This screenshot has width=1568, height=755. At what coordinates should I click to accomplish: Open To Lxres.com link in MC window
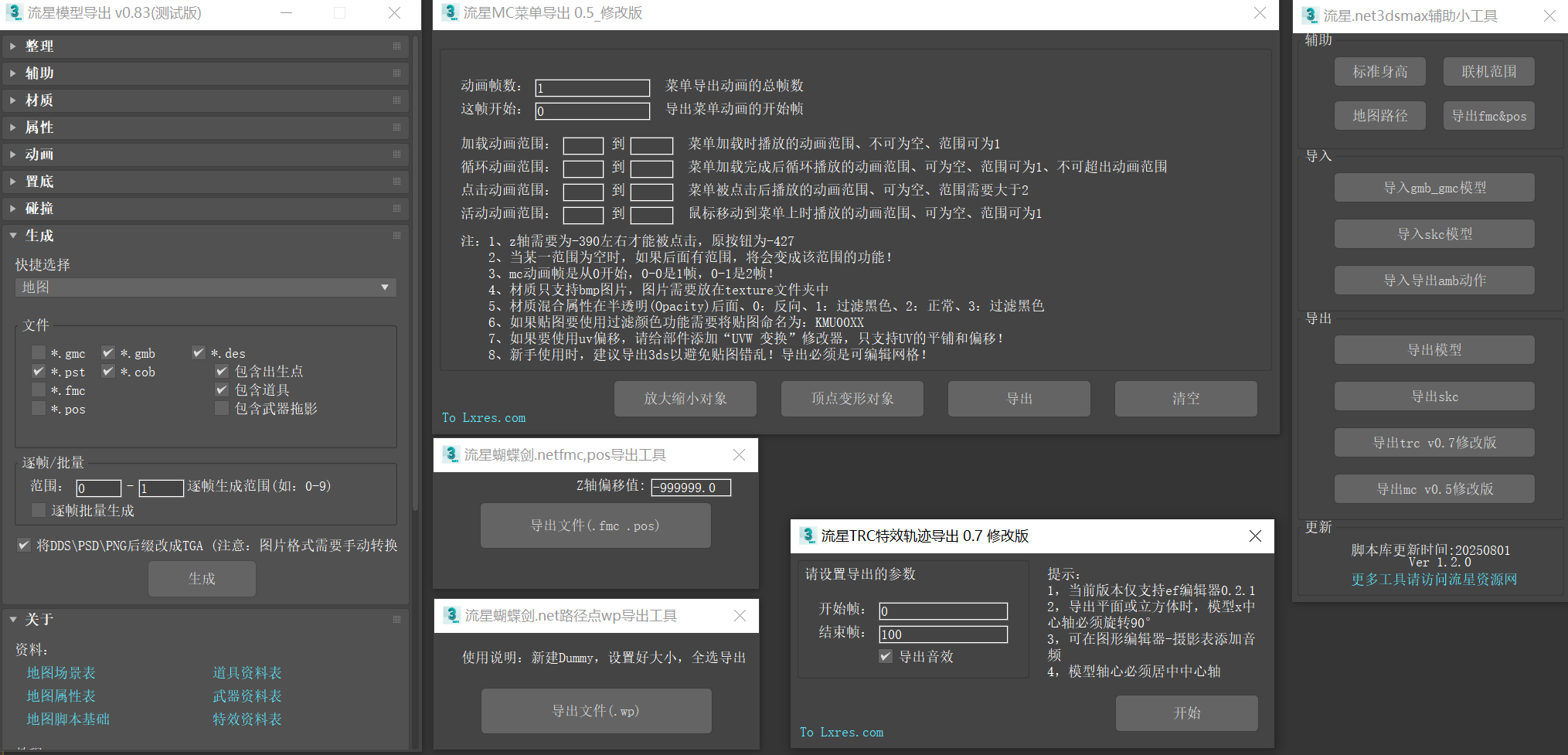point(484,418)
